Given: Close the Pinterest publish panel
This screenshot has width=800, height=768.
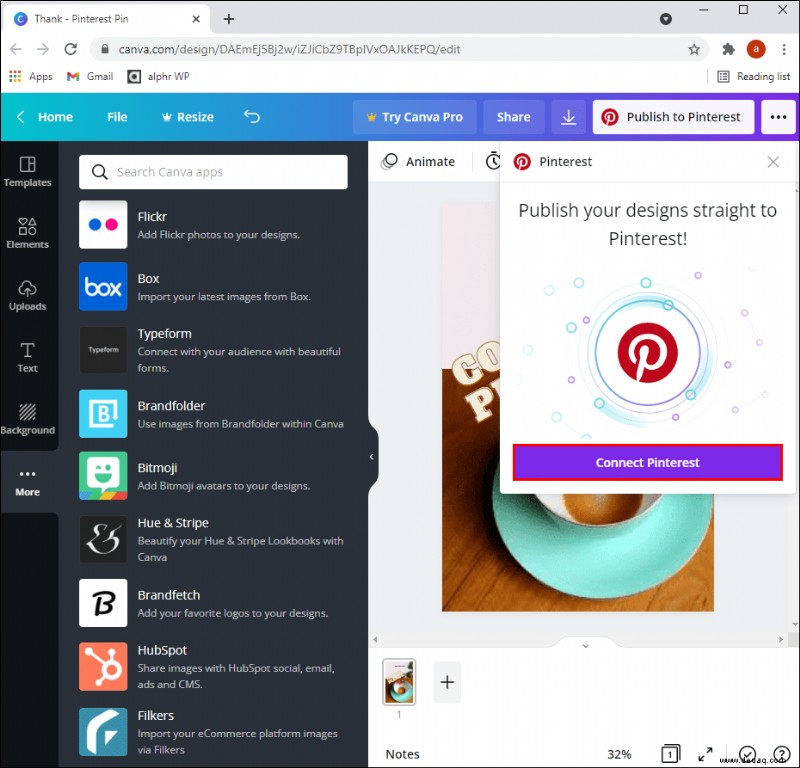Looking at the screenshot, I should 773,162.
